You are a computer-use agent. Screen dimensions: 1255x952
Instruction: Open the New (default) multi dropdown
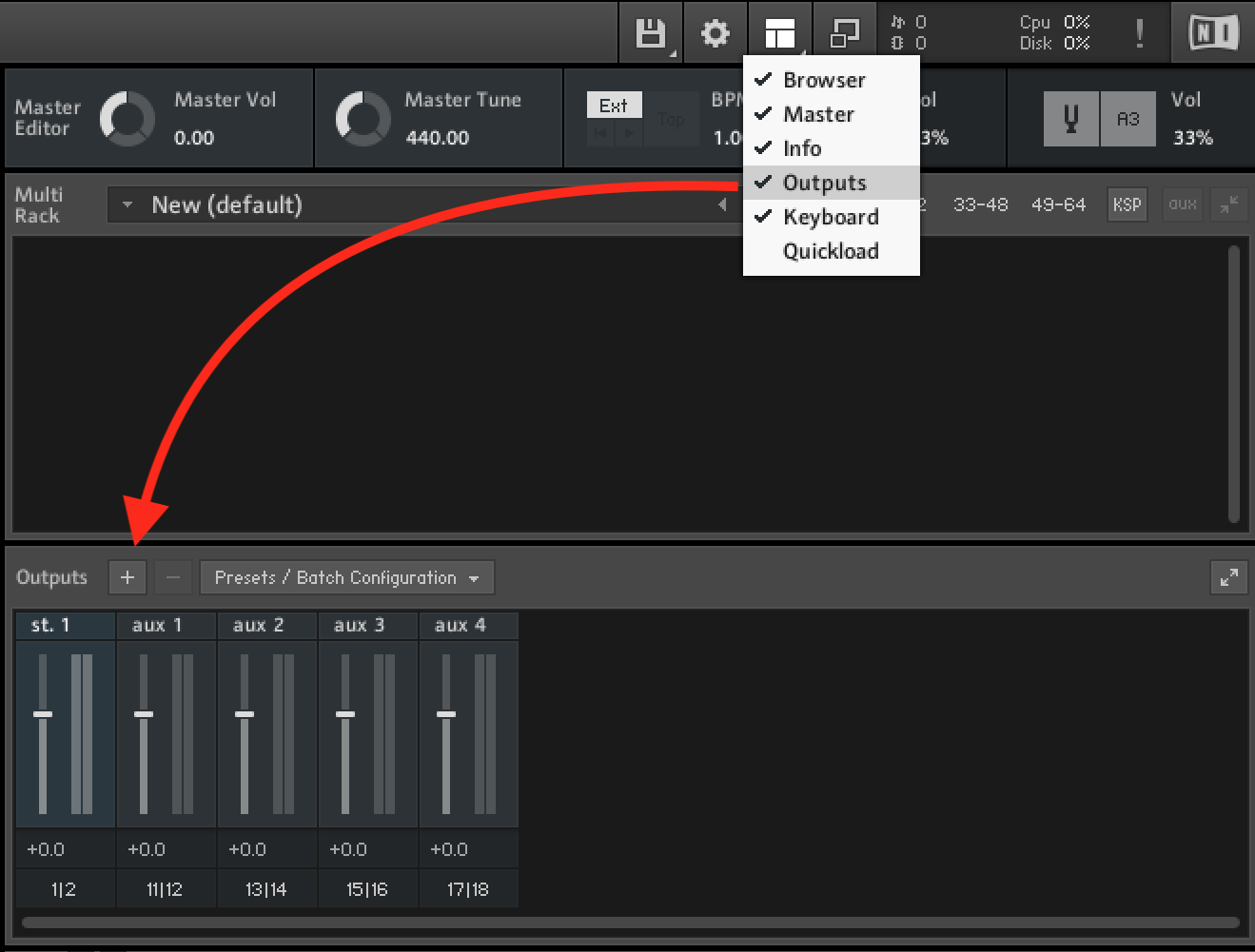[x=127, y=204]
